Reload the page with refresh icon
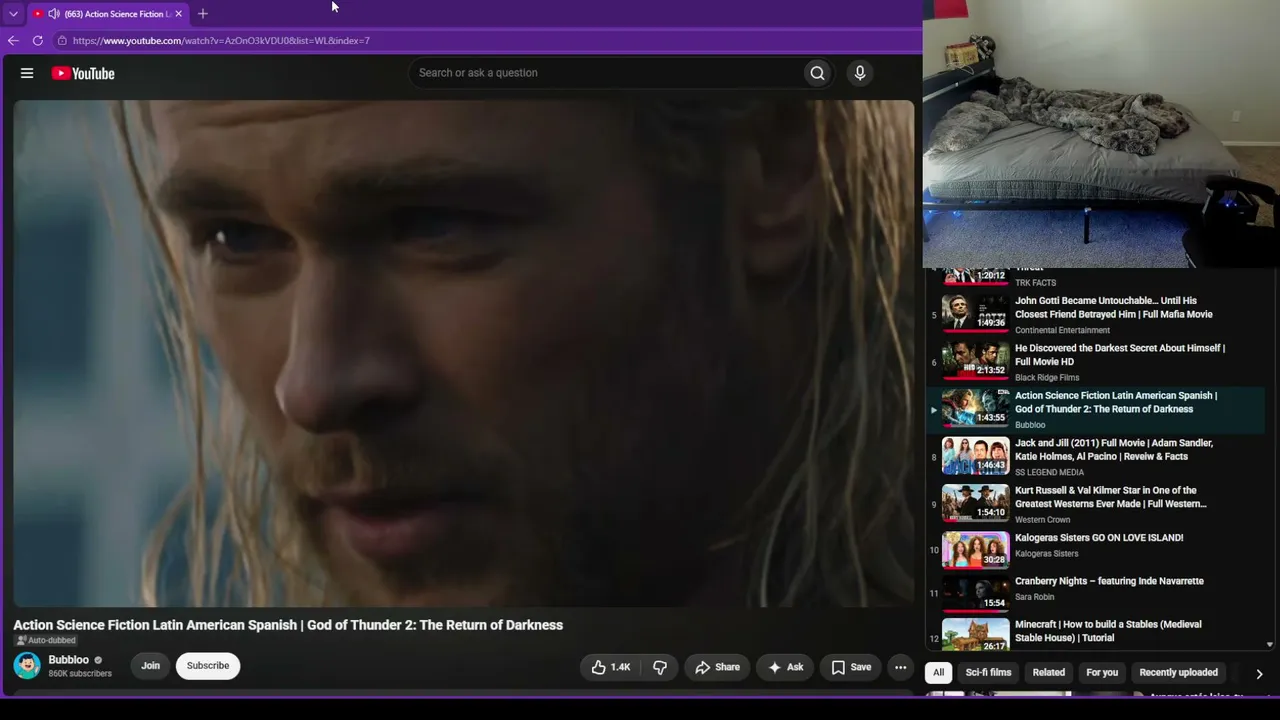The image size is (1280, 720). point(38,41)
